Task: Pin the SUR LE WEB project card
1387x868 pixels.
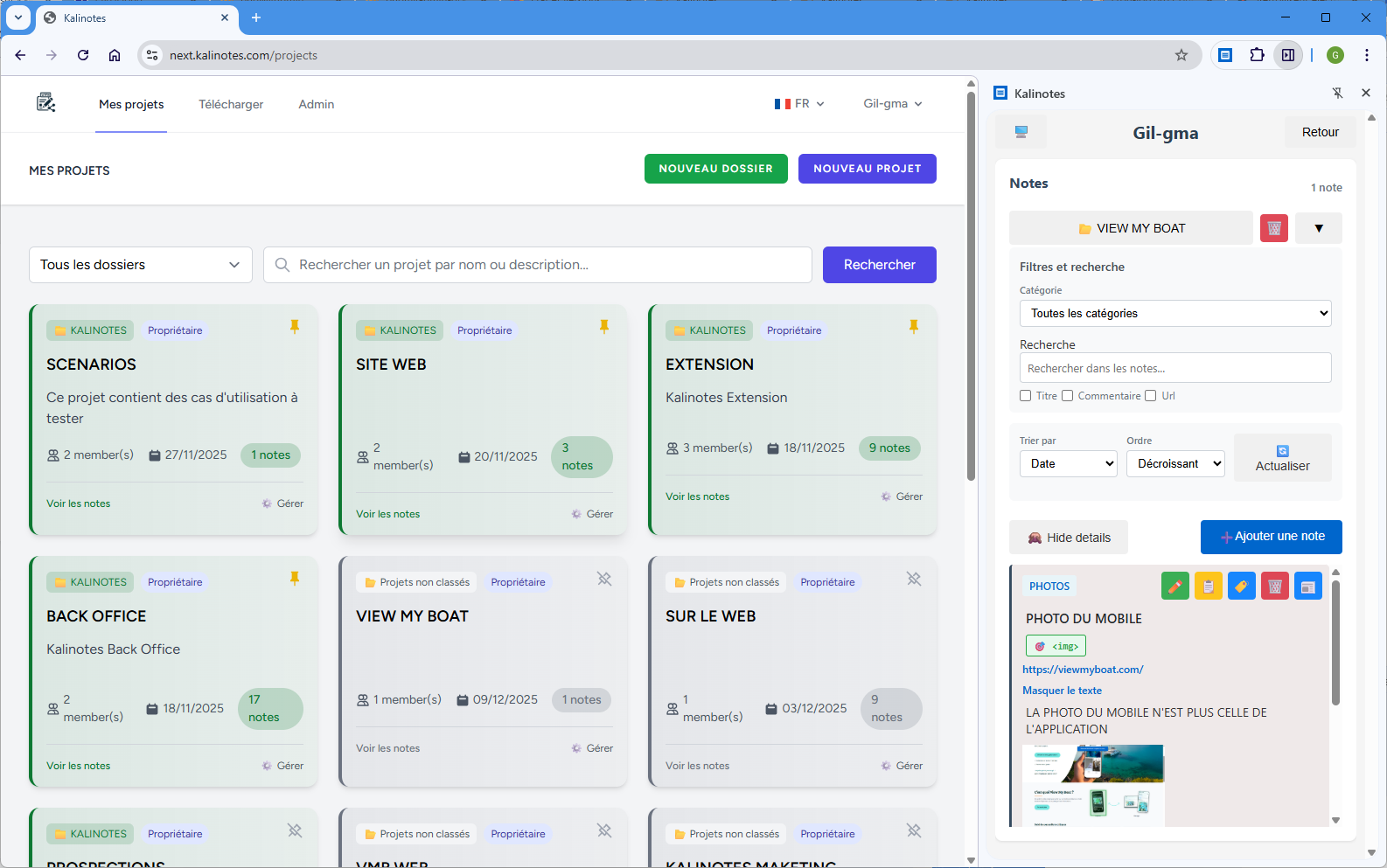Action: pyautogui.click(x=914, y=579)
